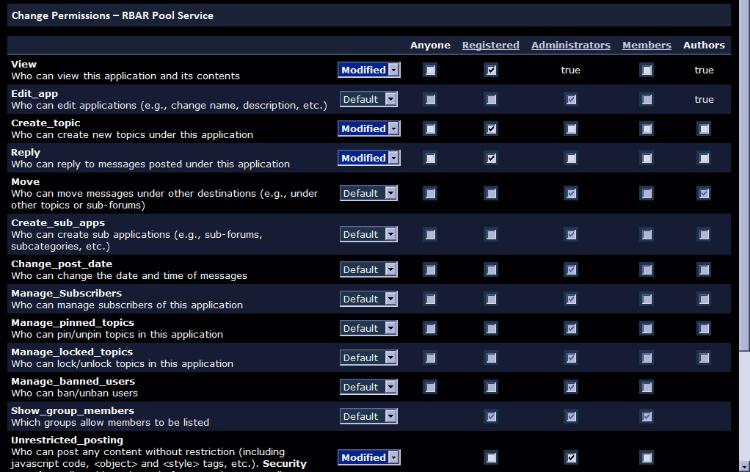Toggle Create_topic checkbox for Registered

(x=491, y=129)
